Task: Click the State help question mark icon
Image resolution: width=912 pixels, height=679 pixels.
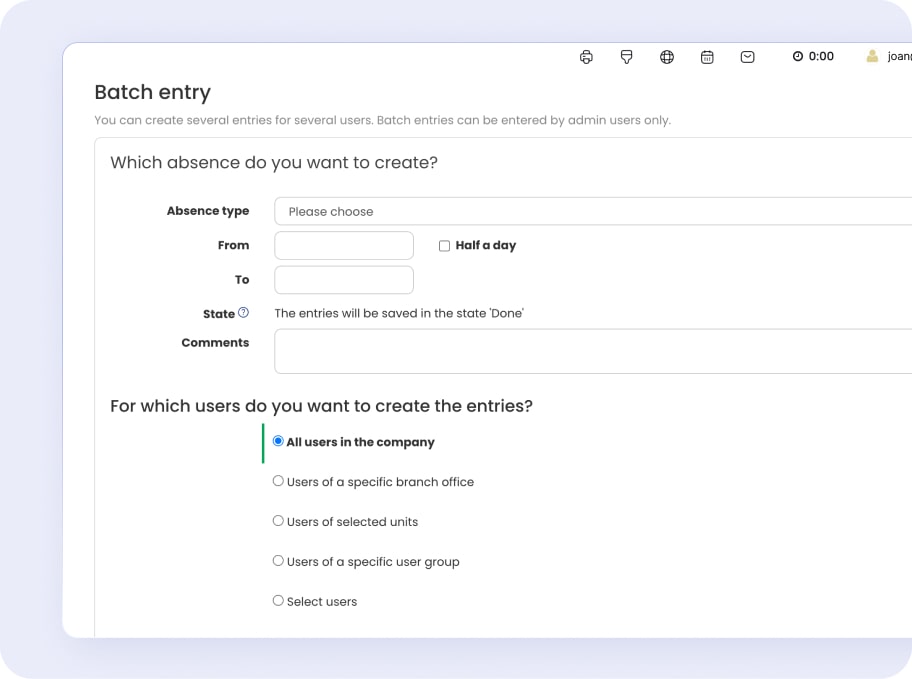Action: click(243, 313)
